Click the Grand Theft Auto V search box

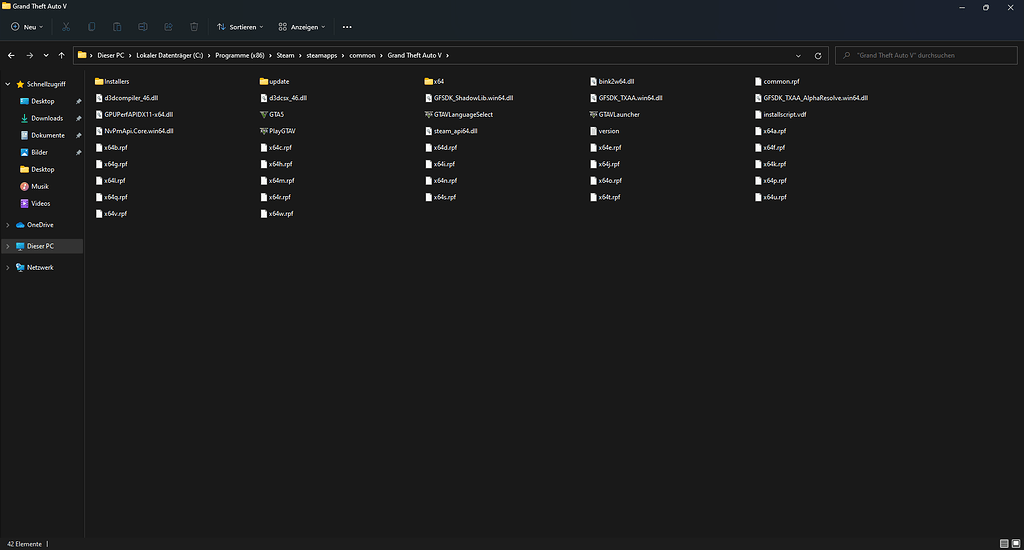[x=926, y=56]
